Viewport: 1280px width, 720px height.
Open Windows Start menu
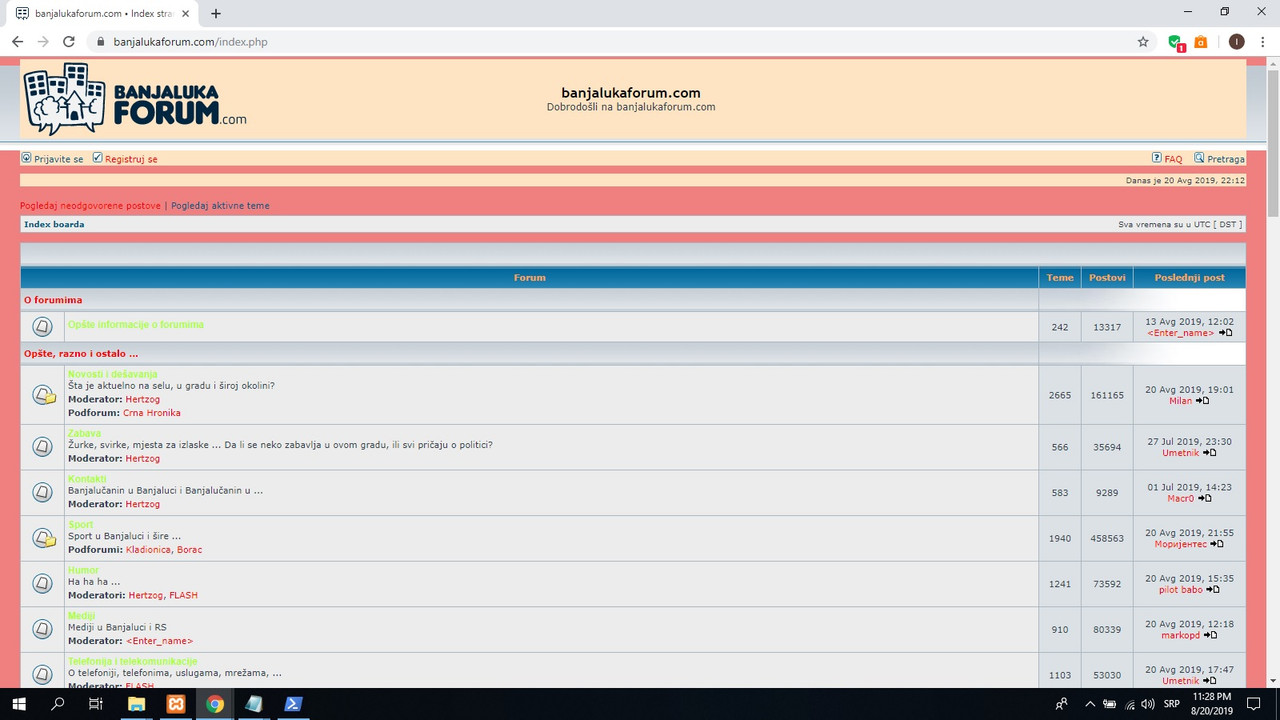point(19,704)
